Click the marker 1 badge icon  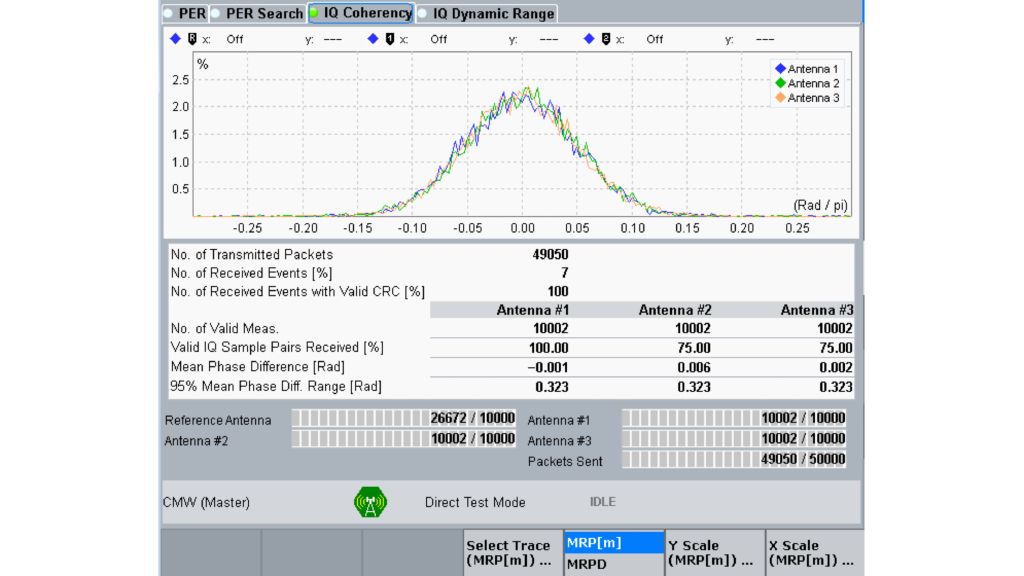pos(391,39)
